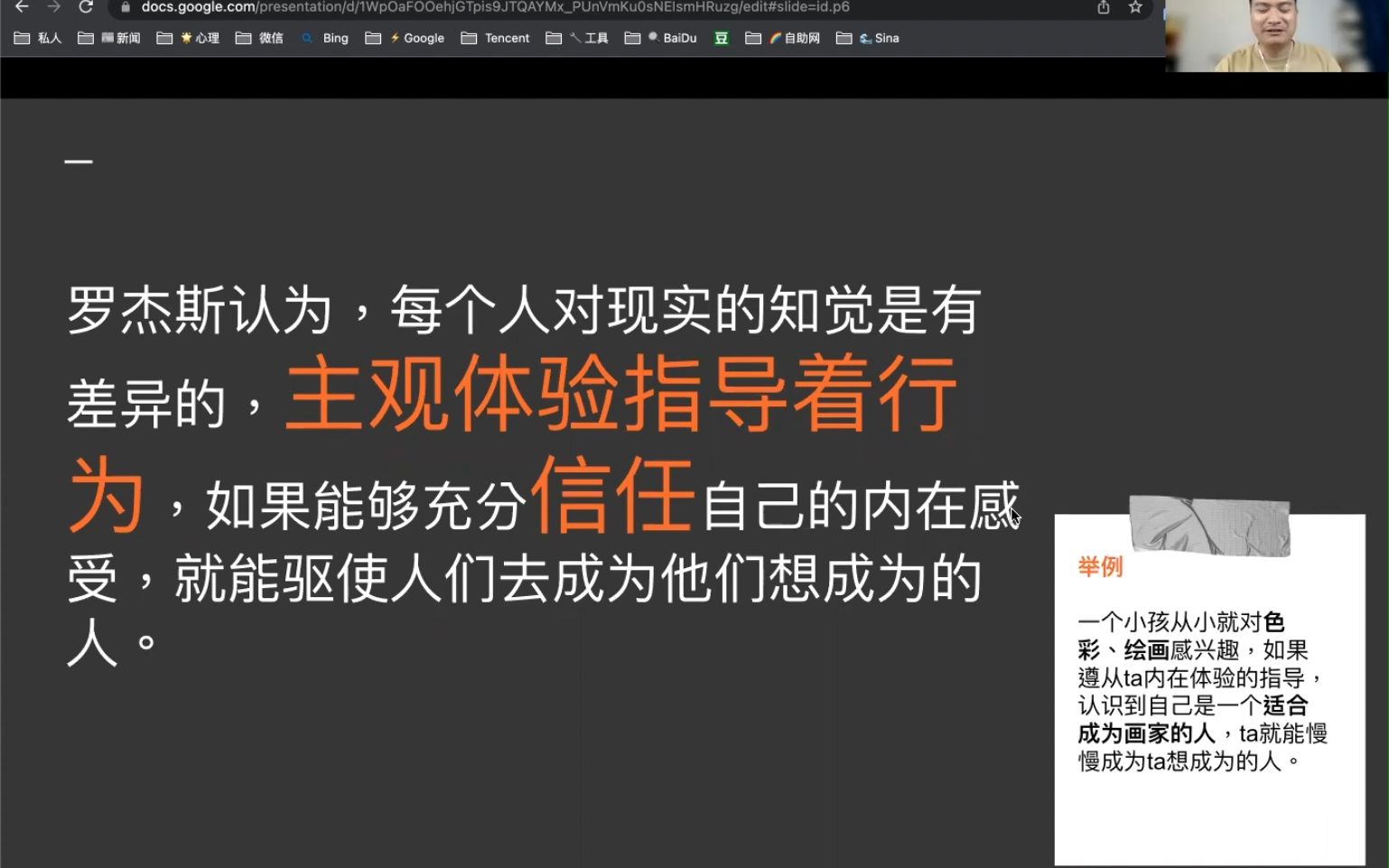The image size is (1389, 868).
Task: Click the orange 主观体验指导着行 heading text
Action: pyautogui.click(x=621, y=395)
